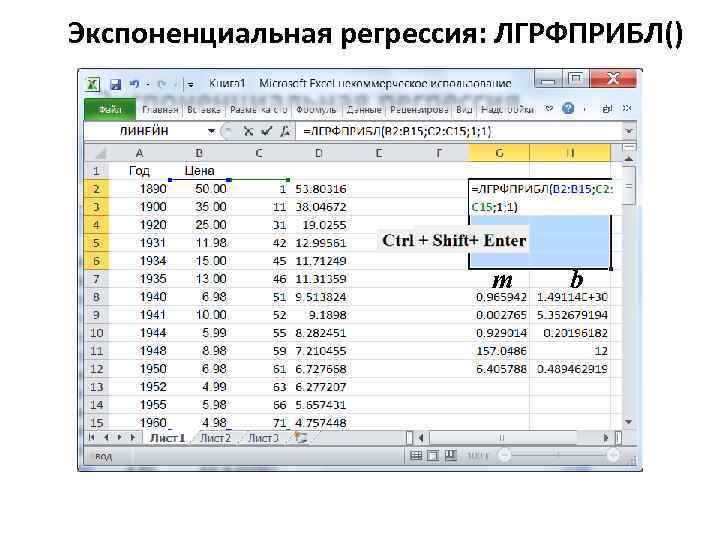Open the Рецензирование ribbon tab
Image resolution: width=720 pixels, height=540 pixels.
[x=419, y=110]
